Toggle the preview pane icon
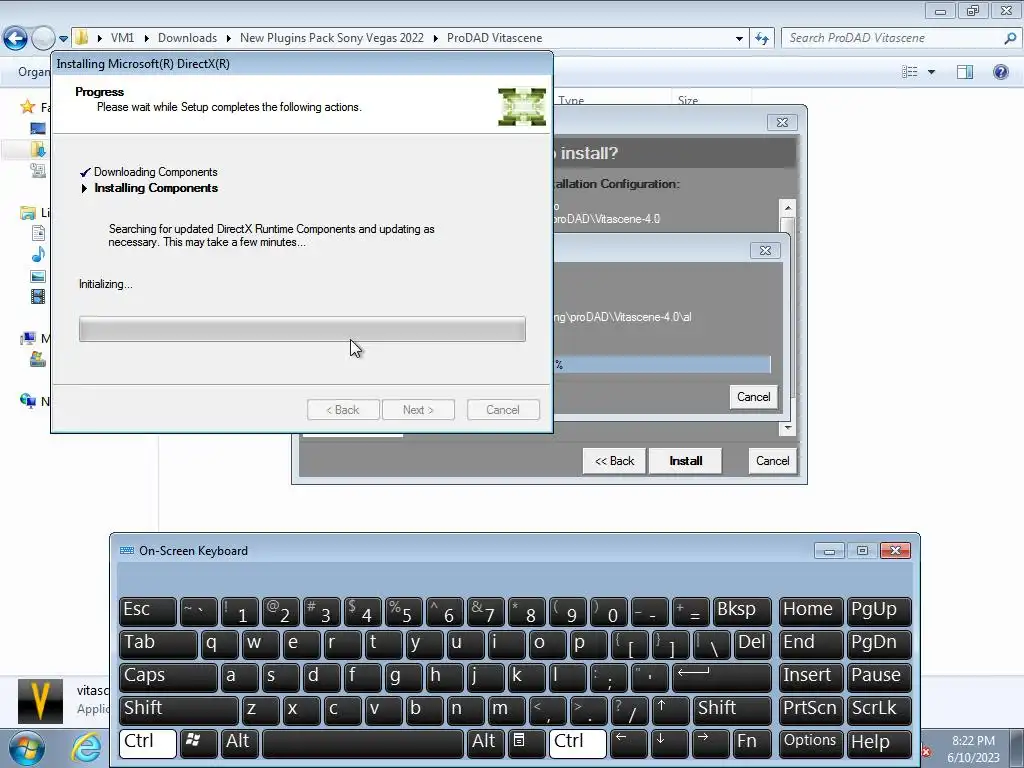Image resolution: width=1024 pixels, height=768 pixels. (965, 72)
